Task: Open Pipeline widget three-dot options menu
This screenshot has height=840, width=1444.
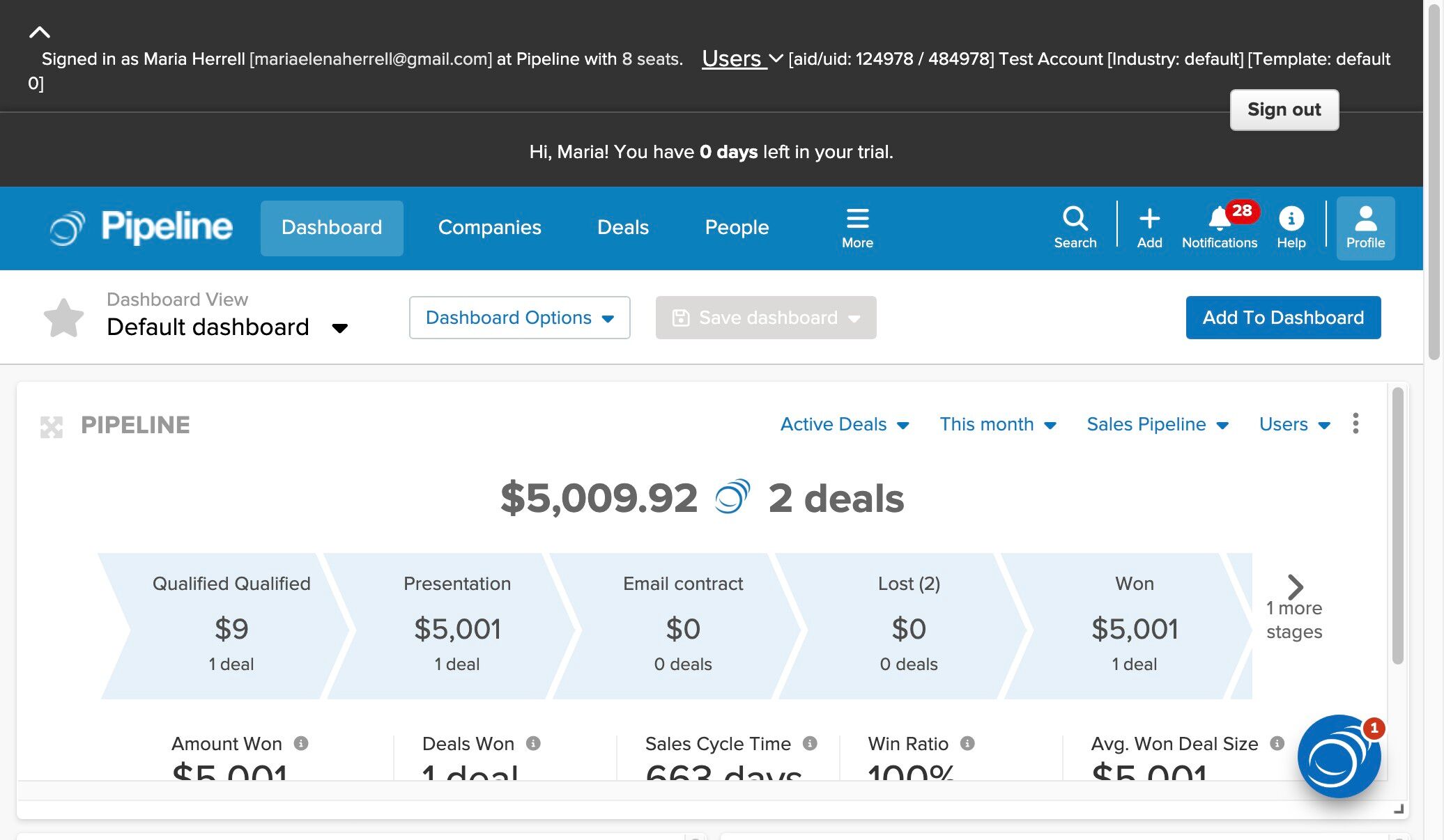Action: pyautogui.click(x=1355, y=423)
